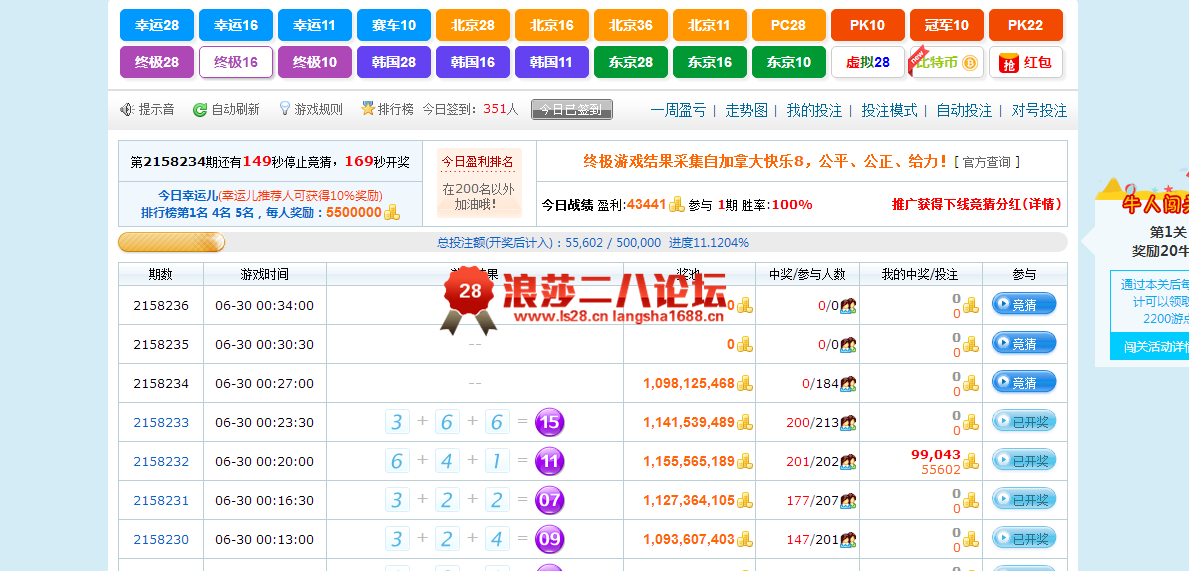Click 竞猜 button for period 2158236
Viewport: 1189px width, 571px height.
(1023, 305)
